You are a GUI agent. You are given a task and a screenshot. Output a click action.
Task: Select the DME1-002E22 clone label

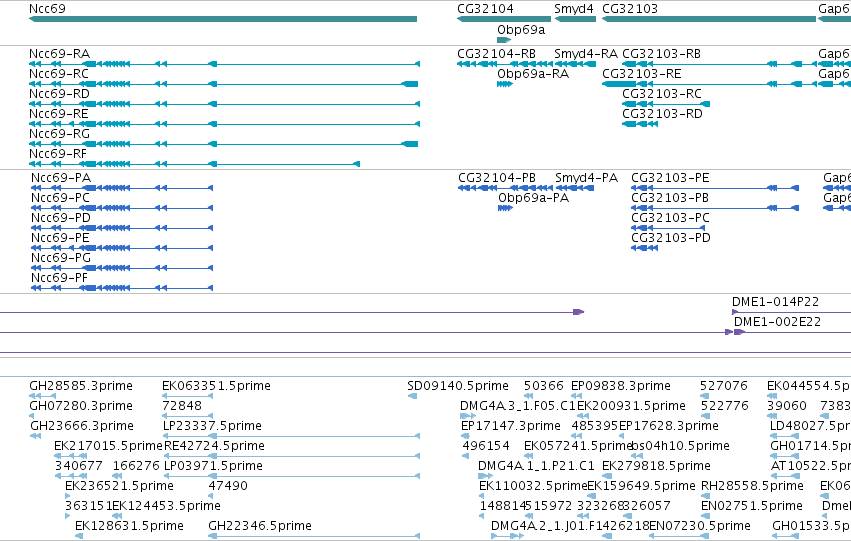click(778, 322)
